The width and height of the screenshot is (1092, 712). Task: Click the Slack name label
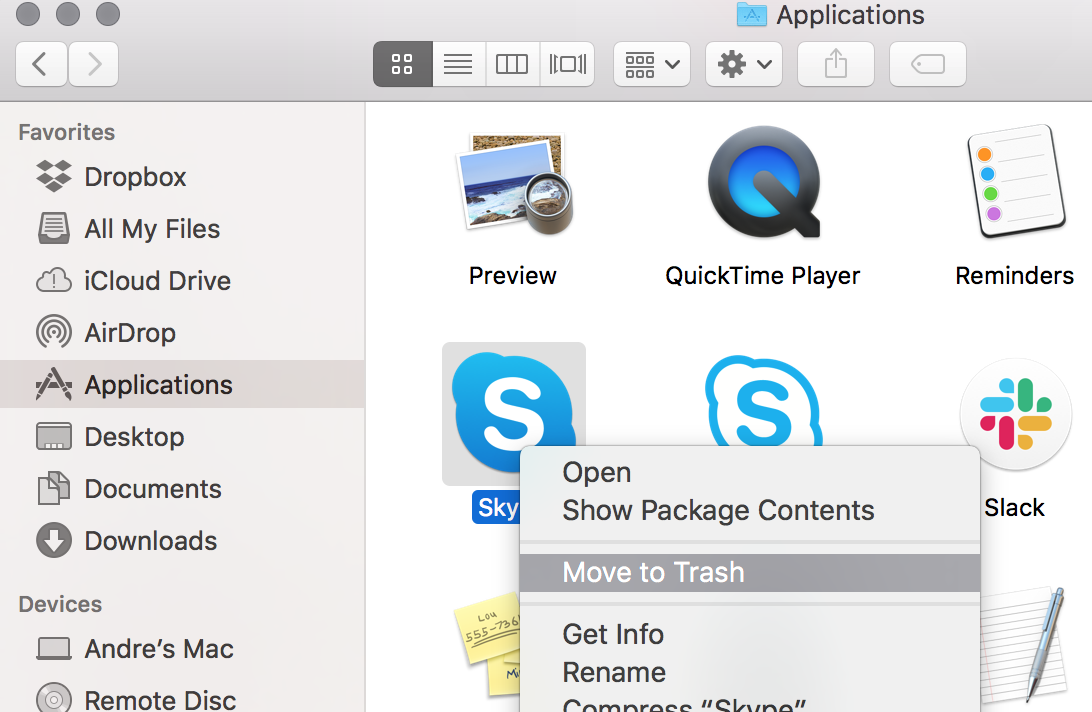point(1015,508)
